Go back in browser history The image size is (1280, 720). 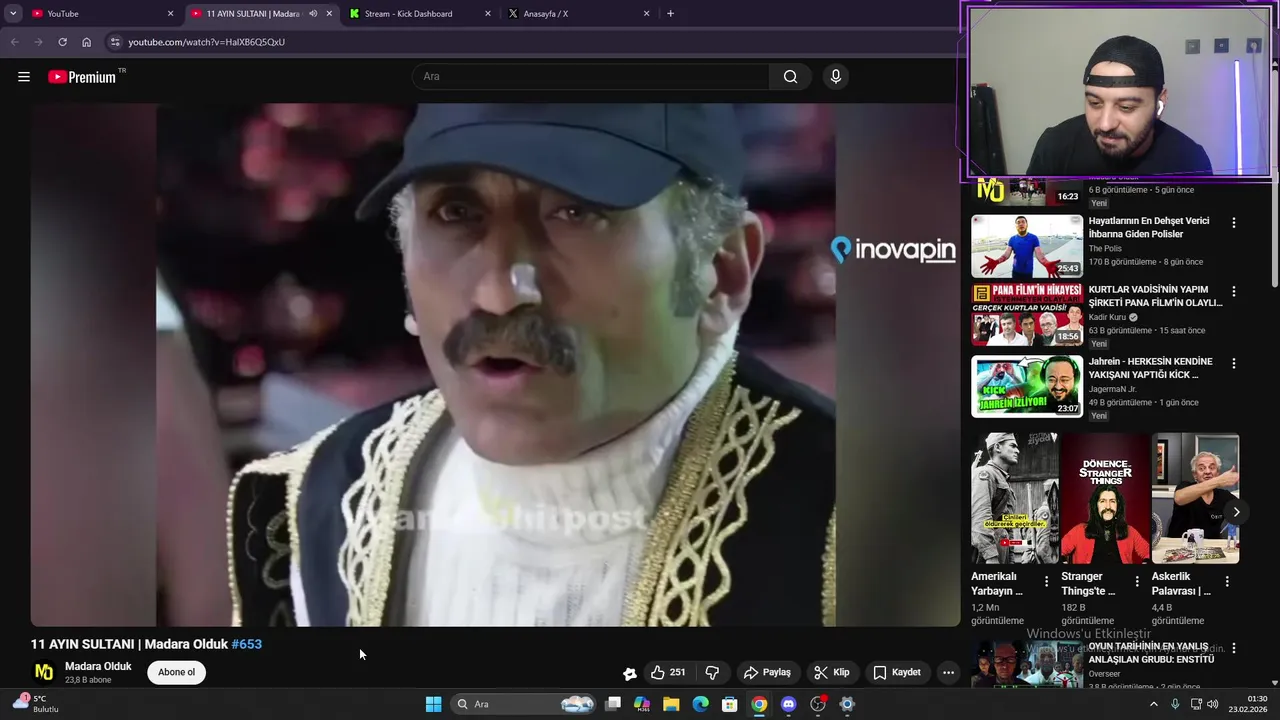pyautogui.click(x=14, y=42)
